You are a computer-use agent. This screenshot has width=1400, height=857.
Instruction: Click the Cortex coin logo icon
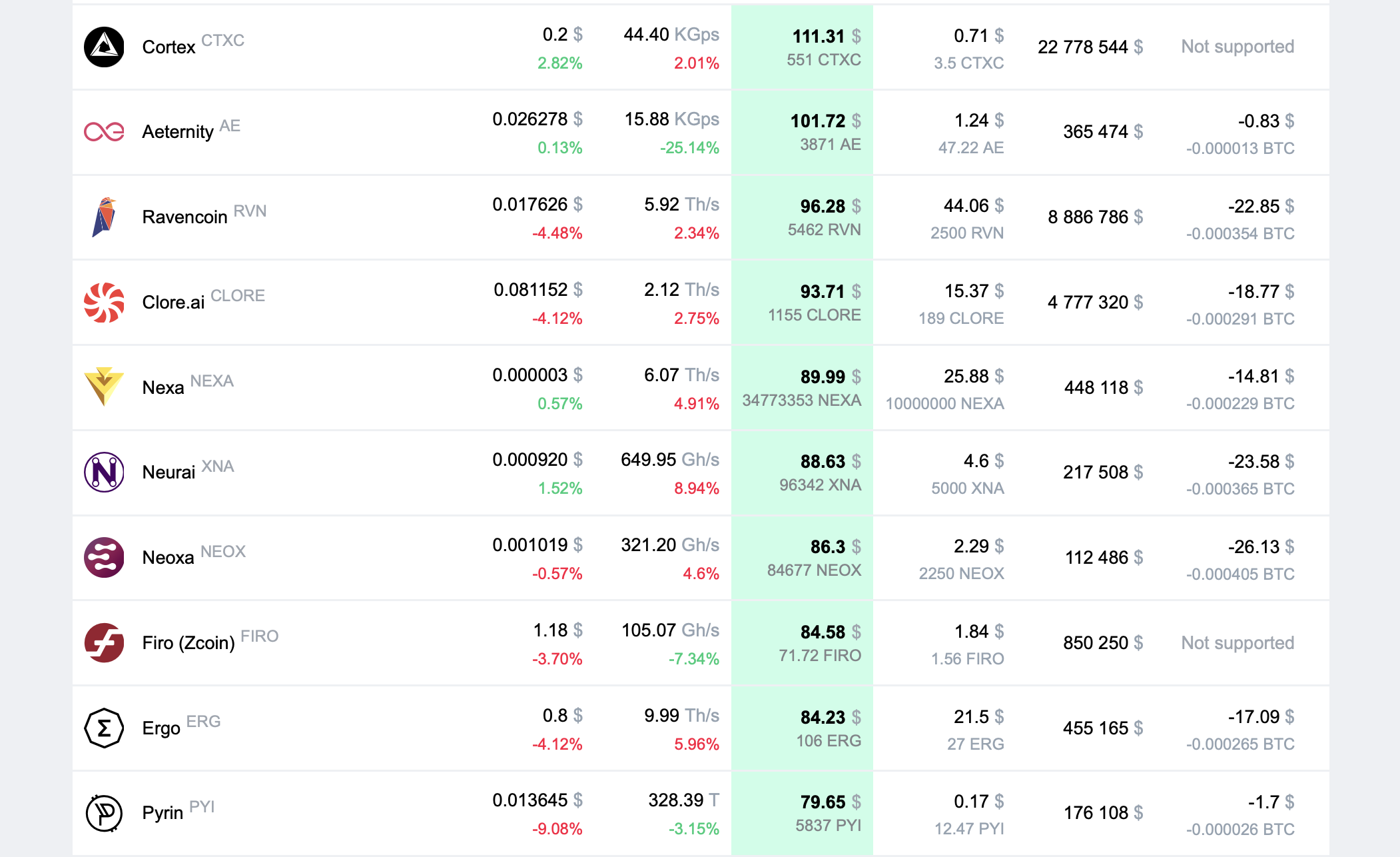tap(104, 47)
